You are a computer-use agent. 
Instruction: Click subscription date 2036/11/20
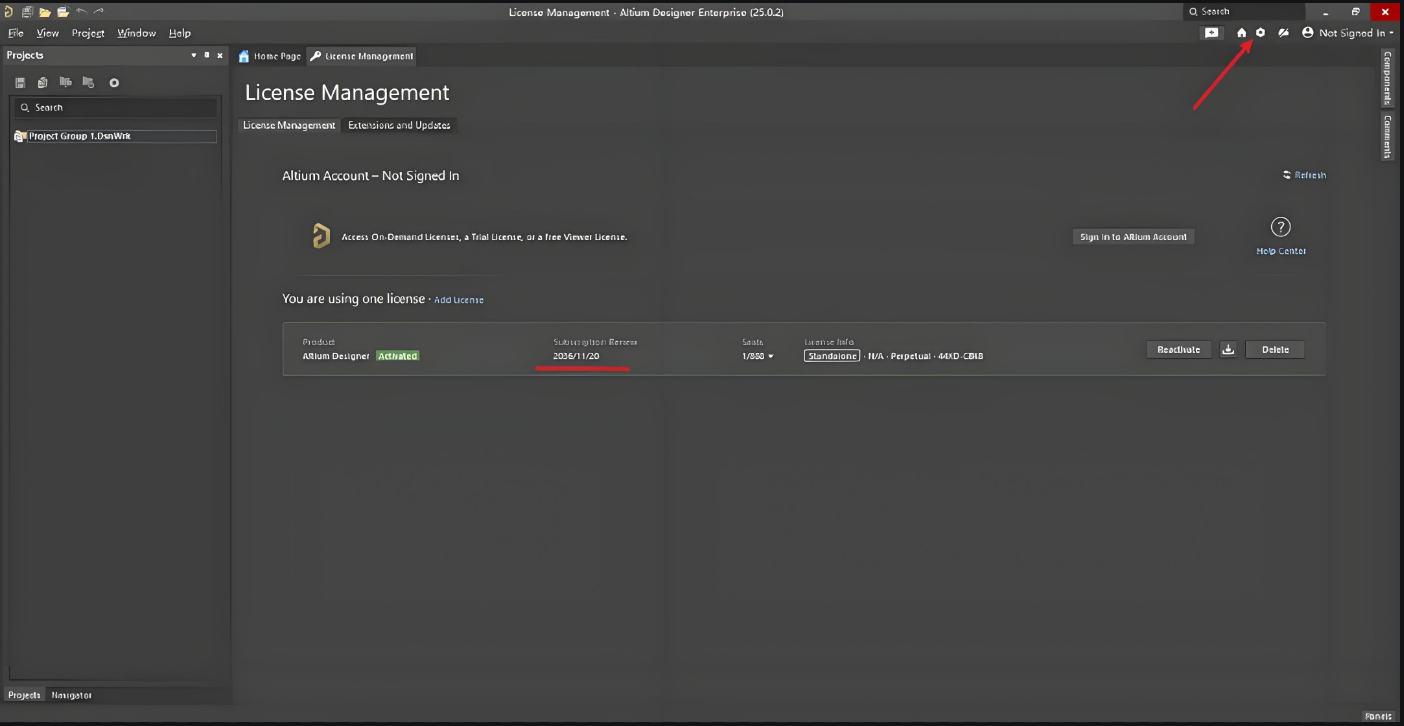pos(576,356)
